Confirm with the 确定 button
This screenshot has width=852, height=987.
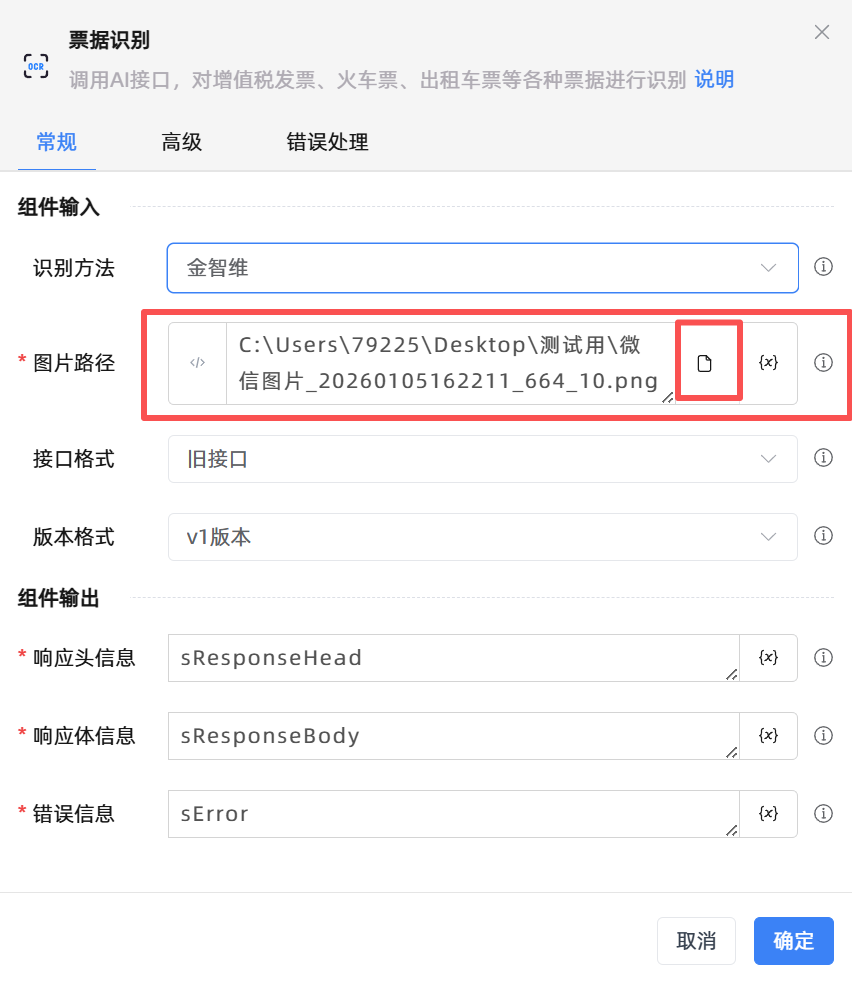click(793, 941)
